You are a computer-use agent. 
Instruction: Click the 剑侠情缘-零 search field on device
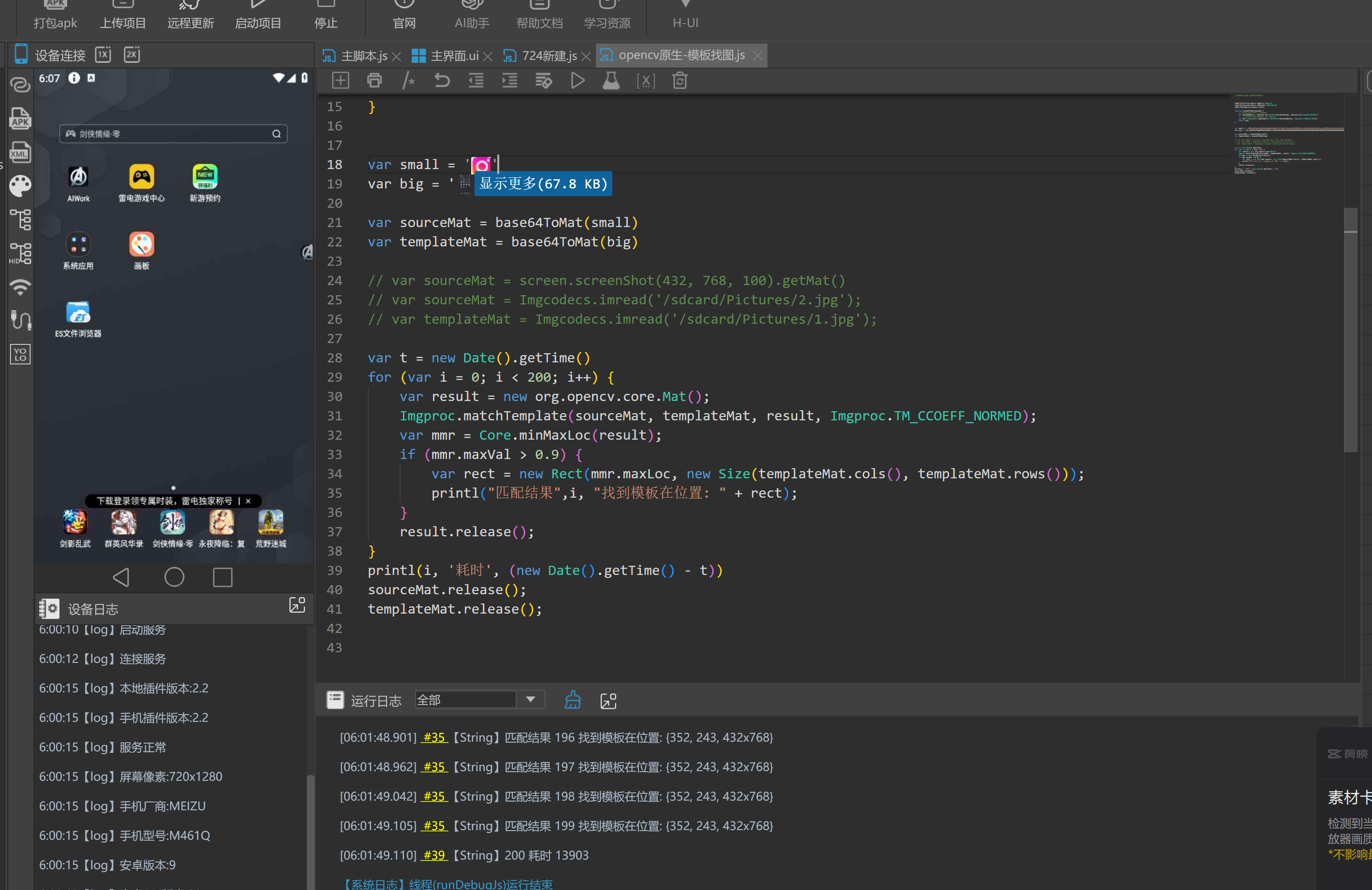pos(173,134)
